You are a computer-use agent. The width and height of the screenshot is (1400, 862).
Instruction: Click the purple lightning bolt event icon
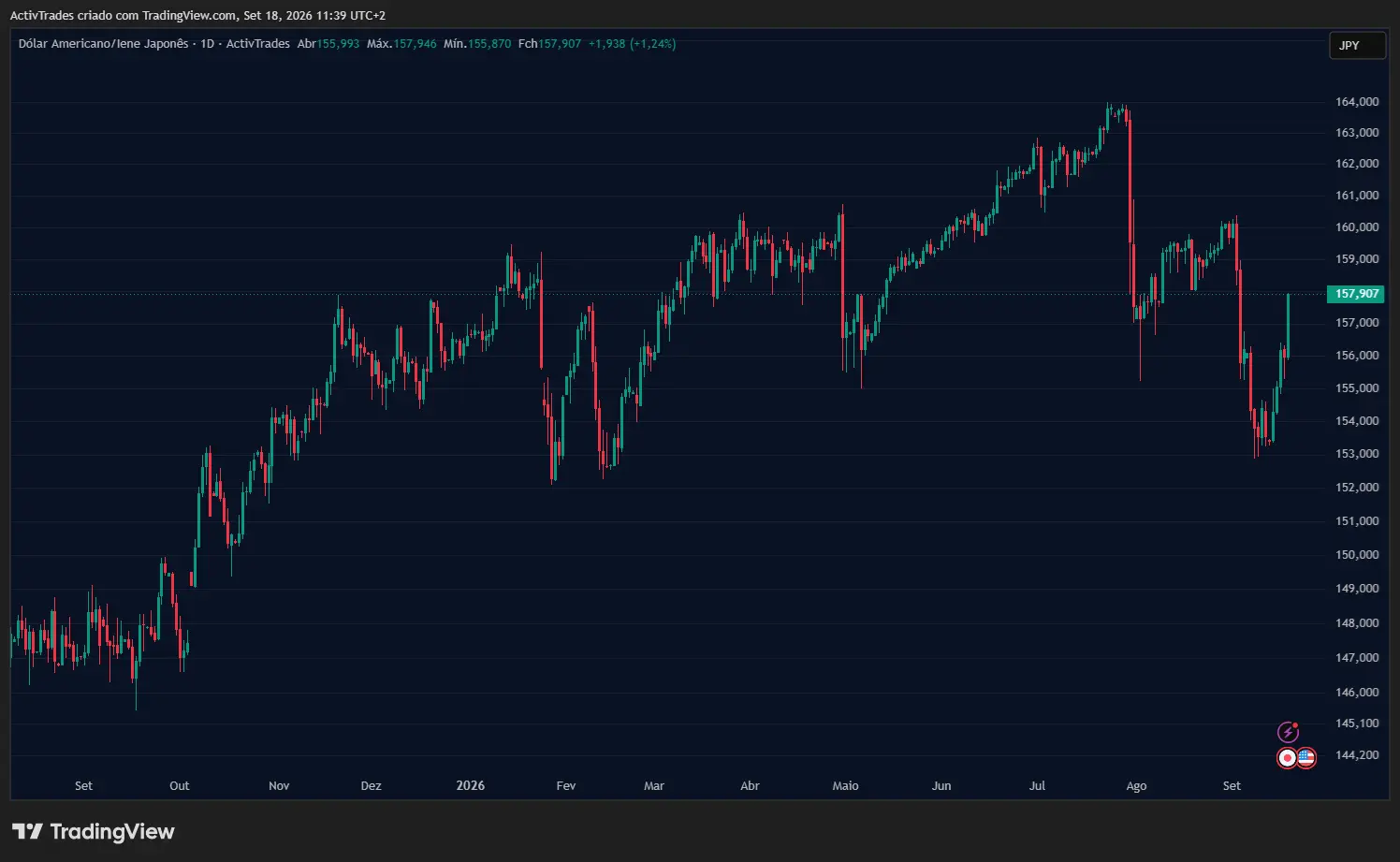1288,732
